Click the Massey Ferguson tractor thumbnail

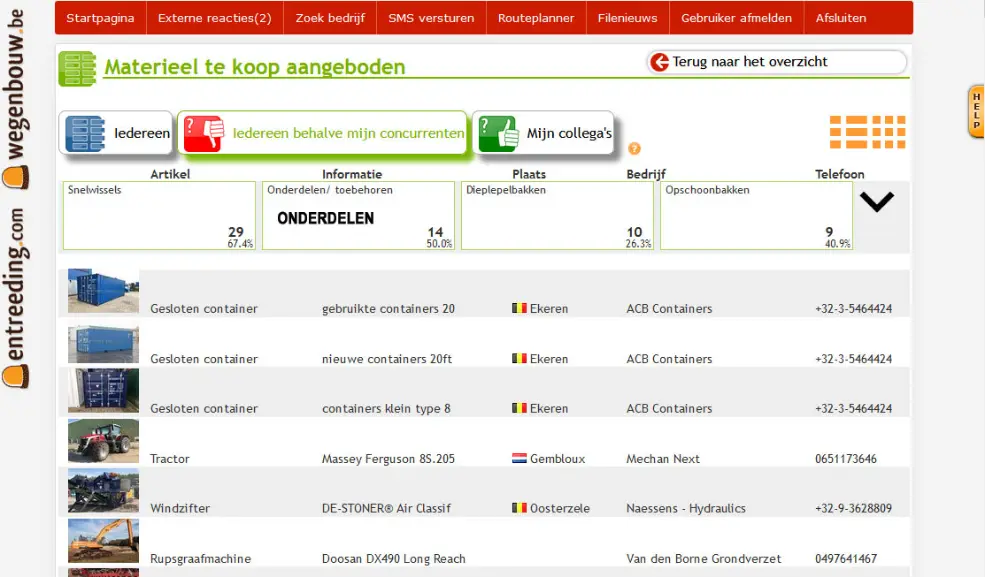tap(103, 441)
